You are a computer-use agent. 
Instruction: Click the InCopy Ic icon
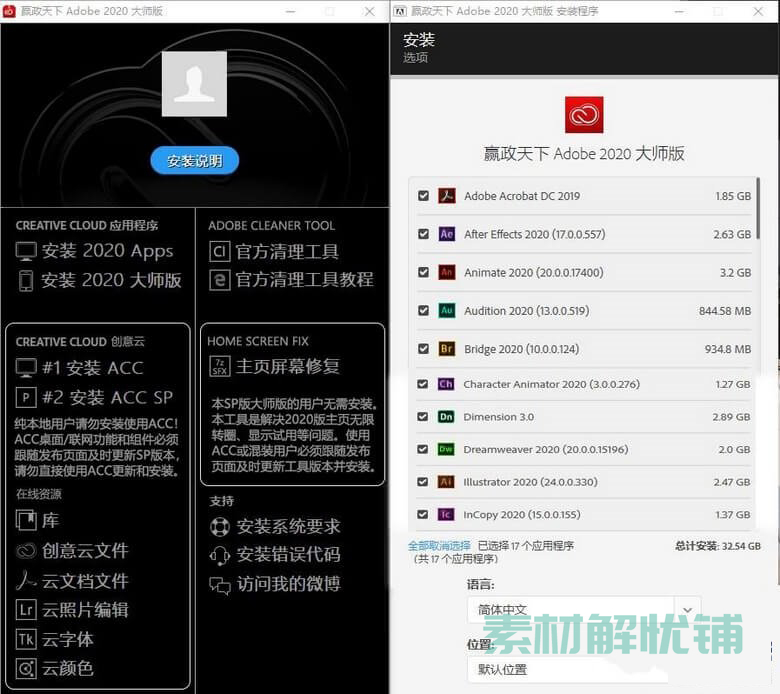point(446,514)
